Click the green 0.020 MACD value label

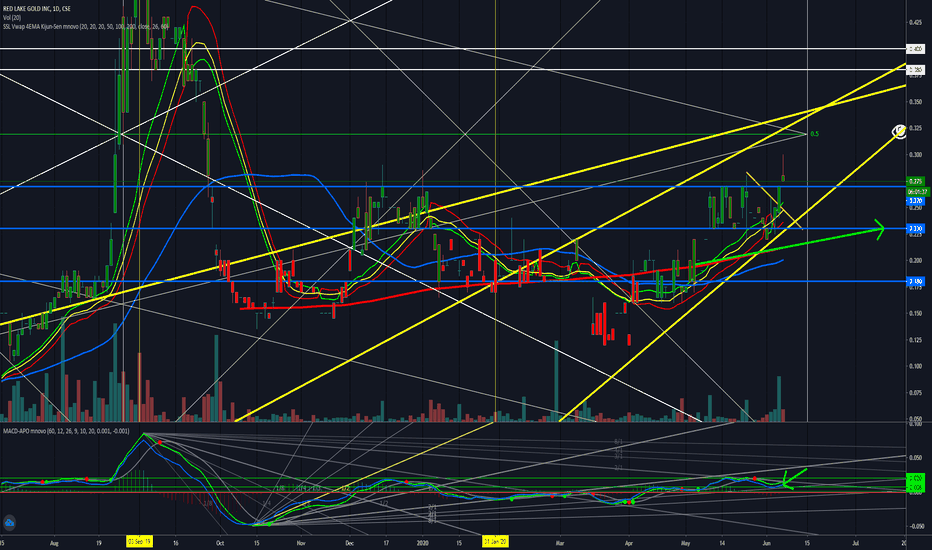915,478
